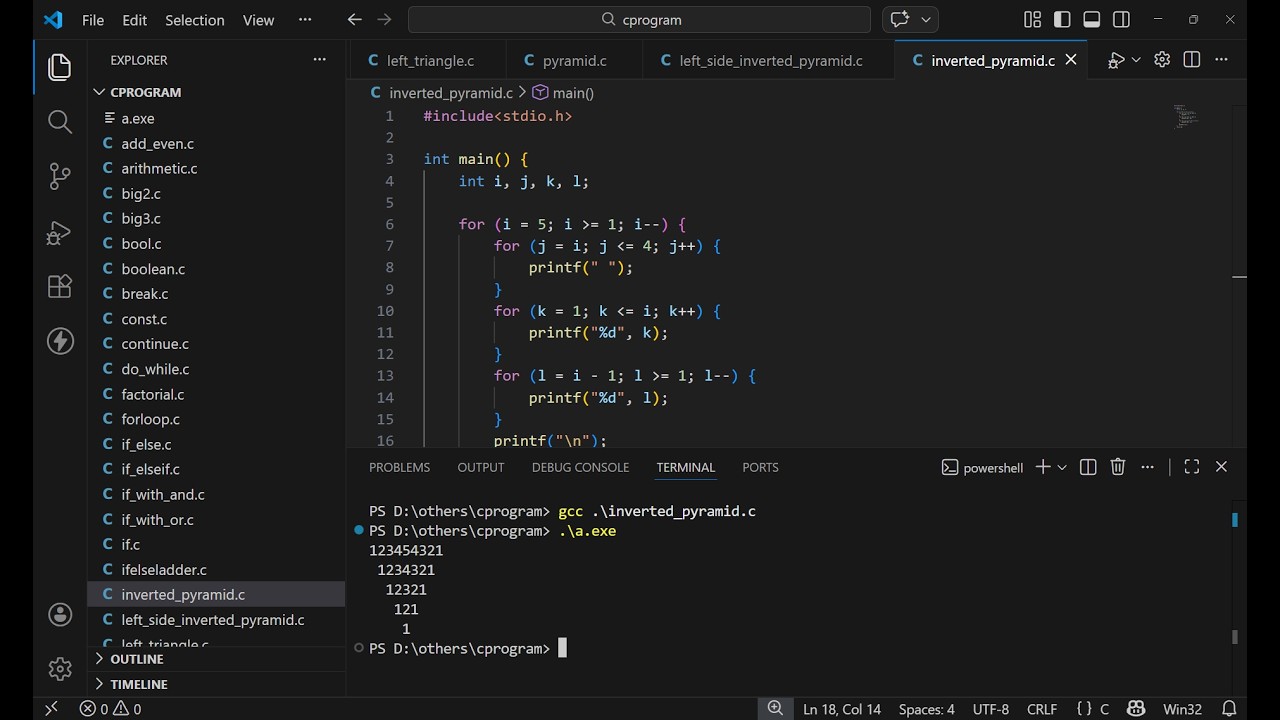This screenshot has width=1280, height=720.
Task: Click zoom magnifier icon in status bar
Action: point(775,709)
